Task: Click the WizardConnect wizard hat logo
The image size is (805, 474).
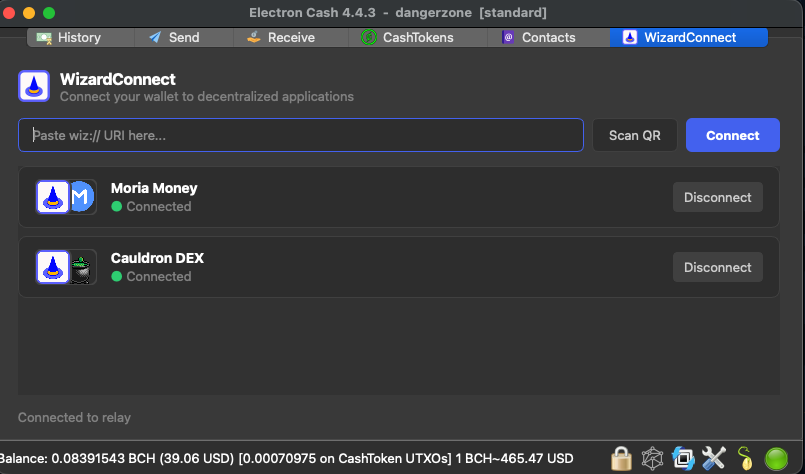Action: coord(34,86)
